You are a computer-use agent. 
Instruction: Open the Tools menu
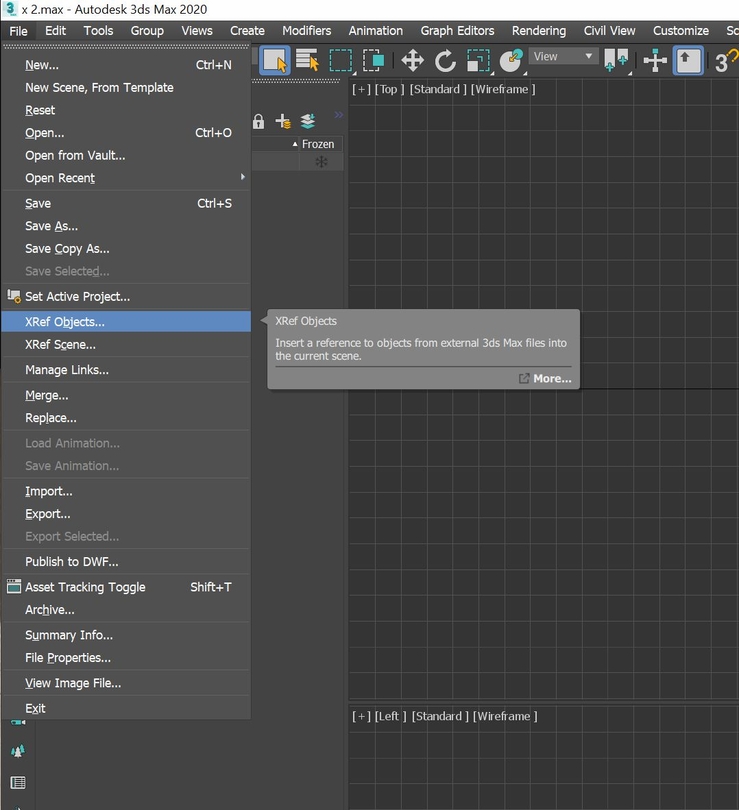98,31
